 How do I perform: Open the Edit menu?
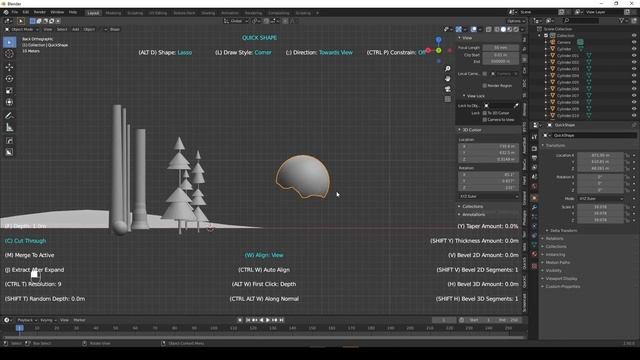26,12
